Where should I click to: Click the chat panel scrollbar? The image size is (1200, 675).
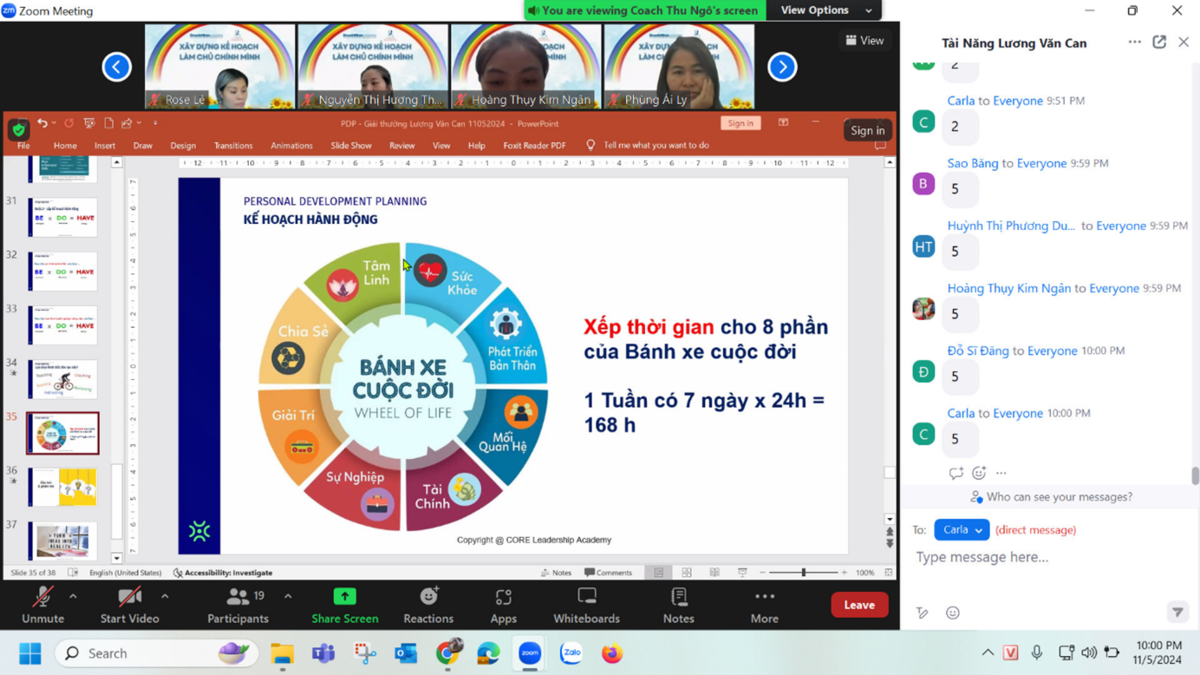pos(1194,475)
